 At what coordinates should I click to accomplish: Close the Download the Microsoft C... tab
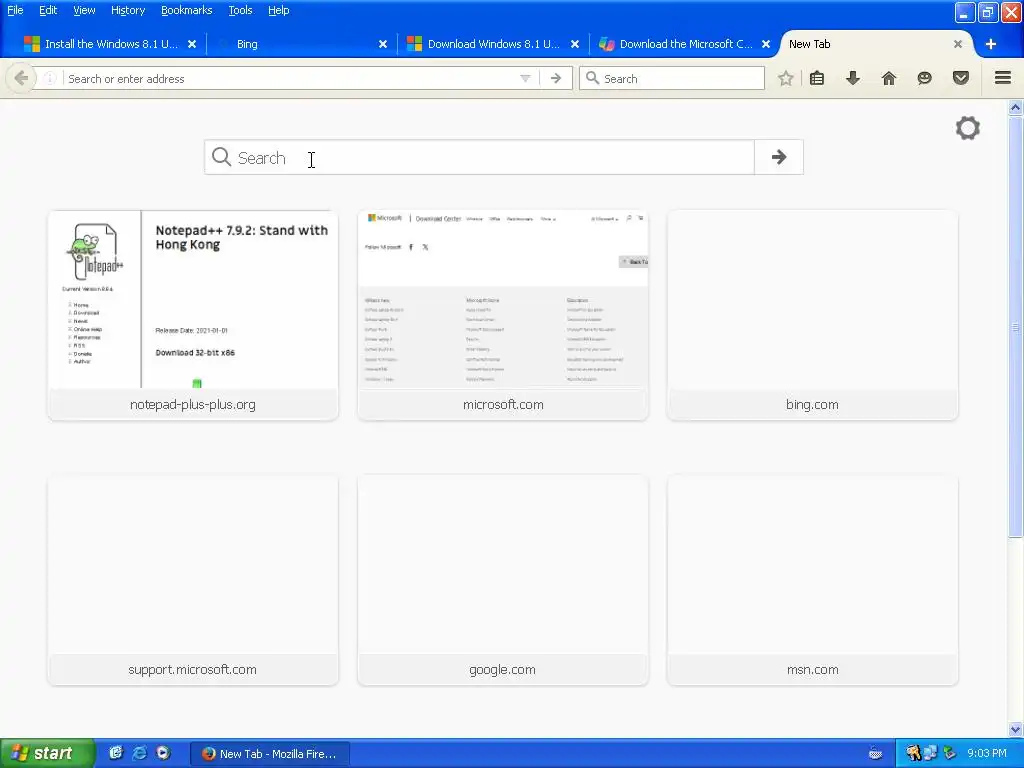pos(766,44)
